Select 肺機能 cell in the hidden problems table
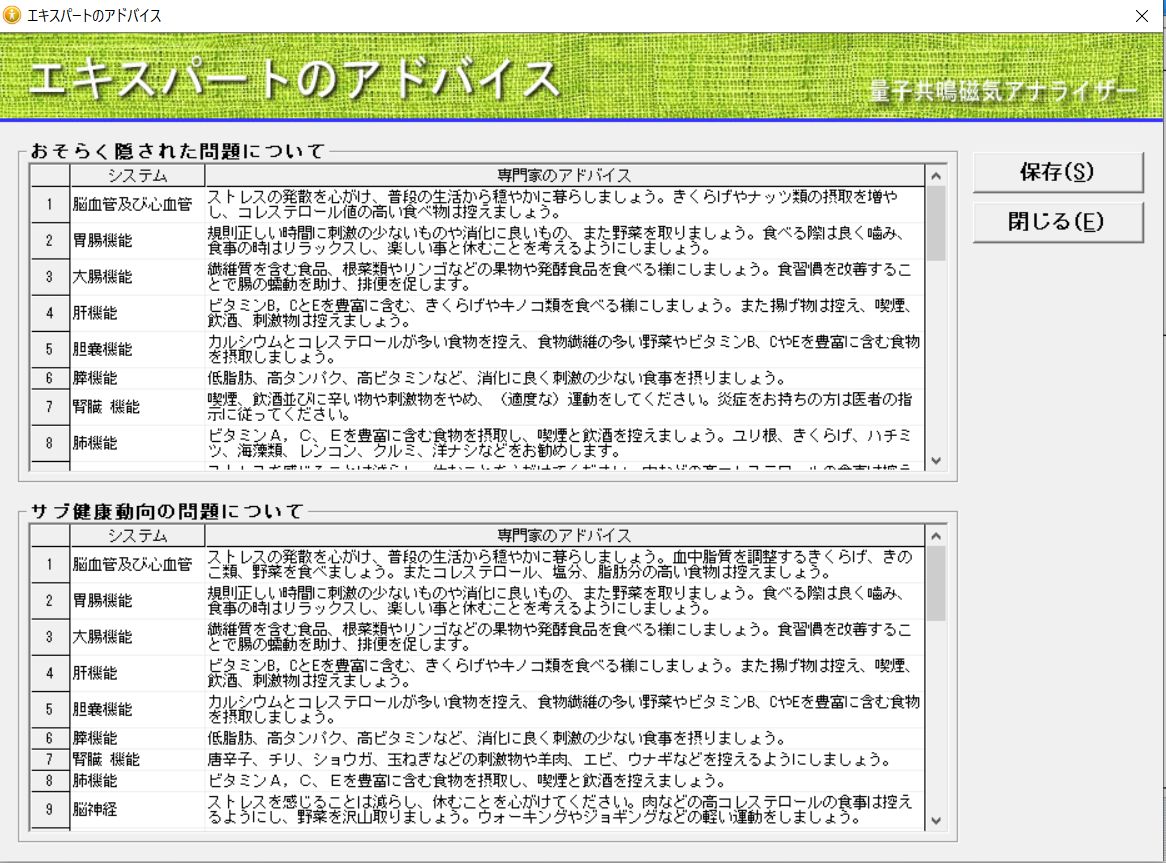Image resolution: width=1166 pixels, height=863 pixels. (x=137, y=443)
